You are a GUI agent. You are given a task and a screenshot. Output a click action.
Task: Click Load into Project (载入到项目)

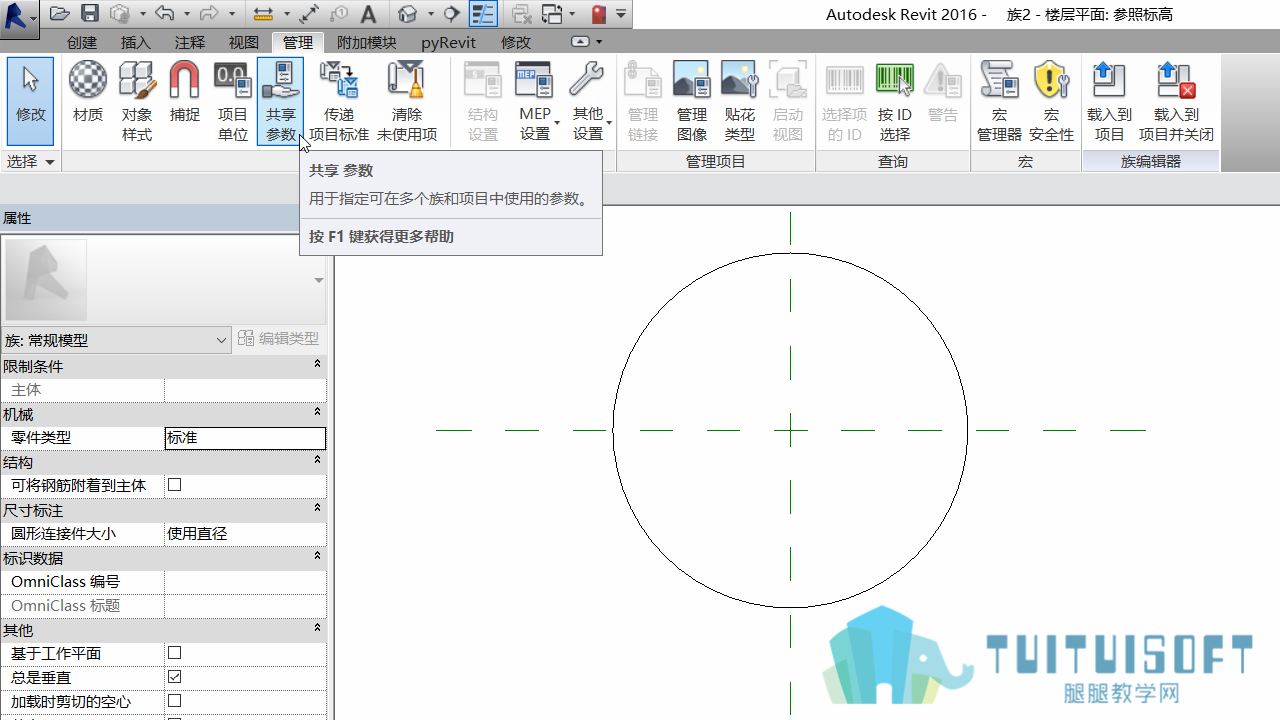1109,101
